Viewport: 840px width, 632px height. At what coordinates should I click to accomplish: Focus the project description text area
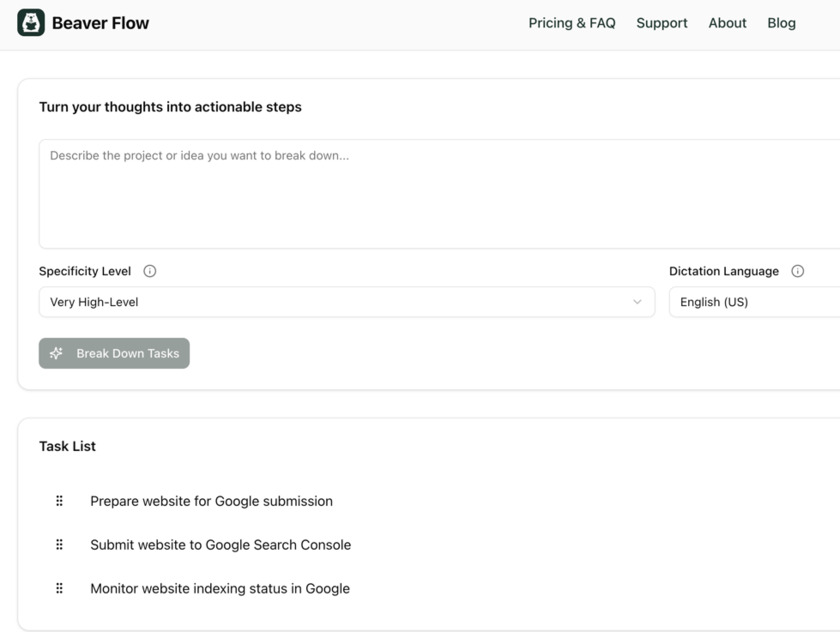(440, 194)
